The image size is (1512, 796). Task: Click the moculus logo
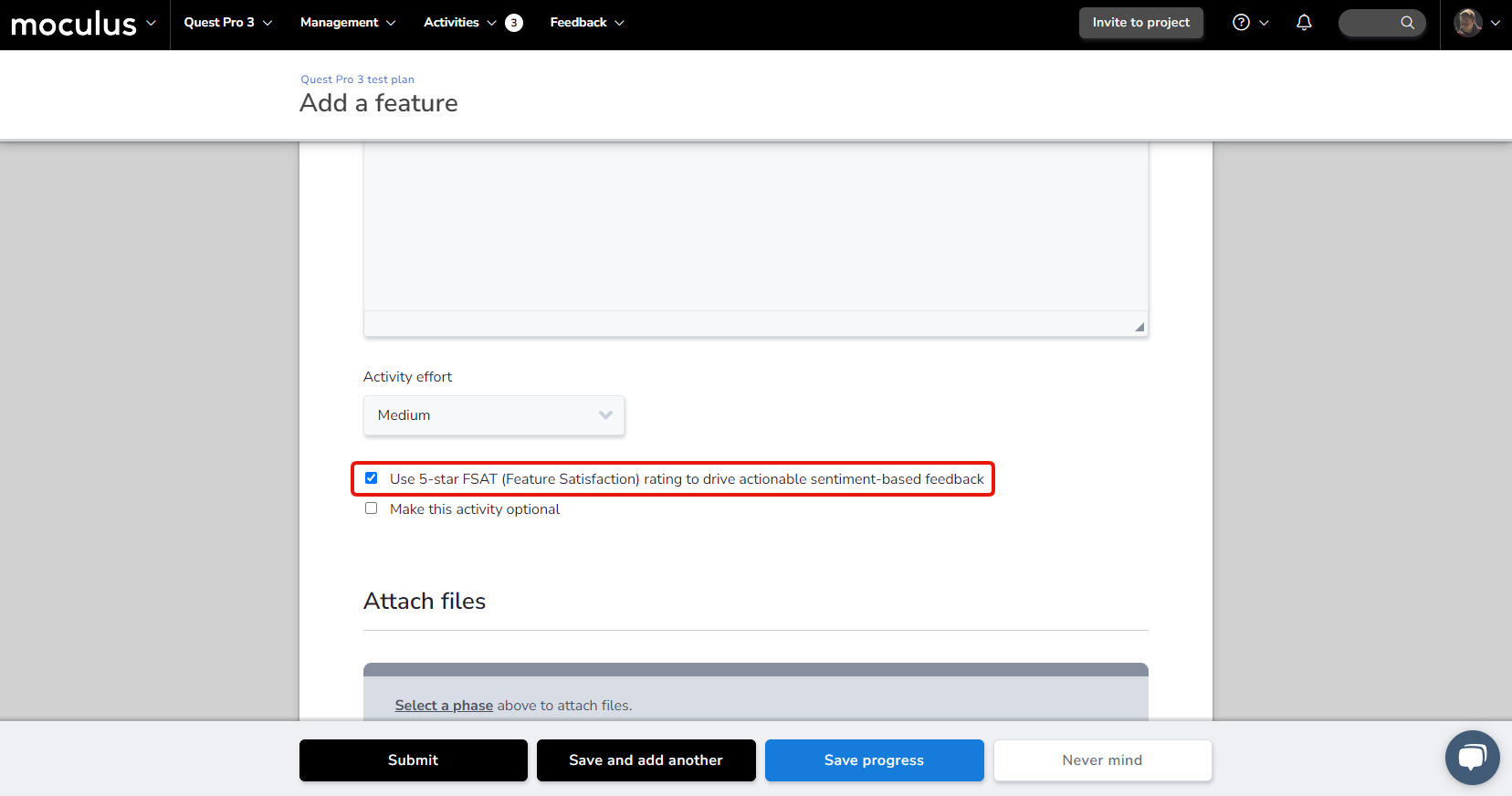pos(73,24)
